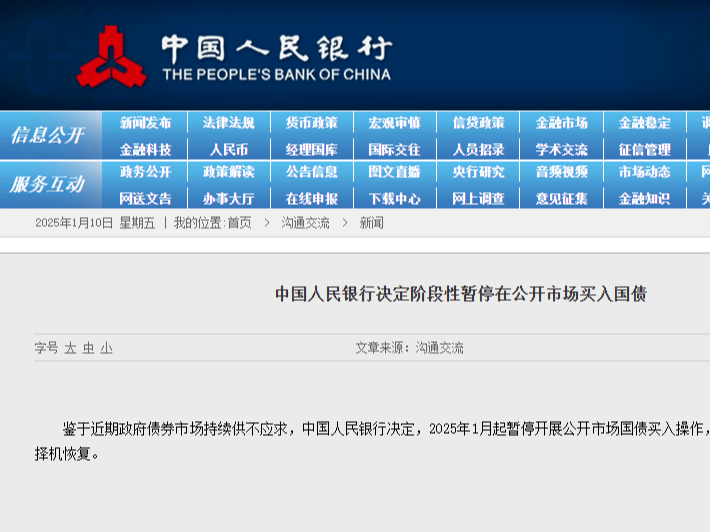Select 政策解读 in service navigation
The image size is (710, 532).
[229, 172]
